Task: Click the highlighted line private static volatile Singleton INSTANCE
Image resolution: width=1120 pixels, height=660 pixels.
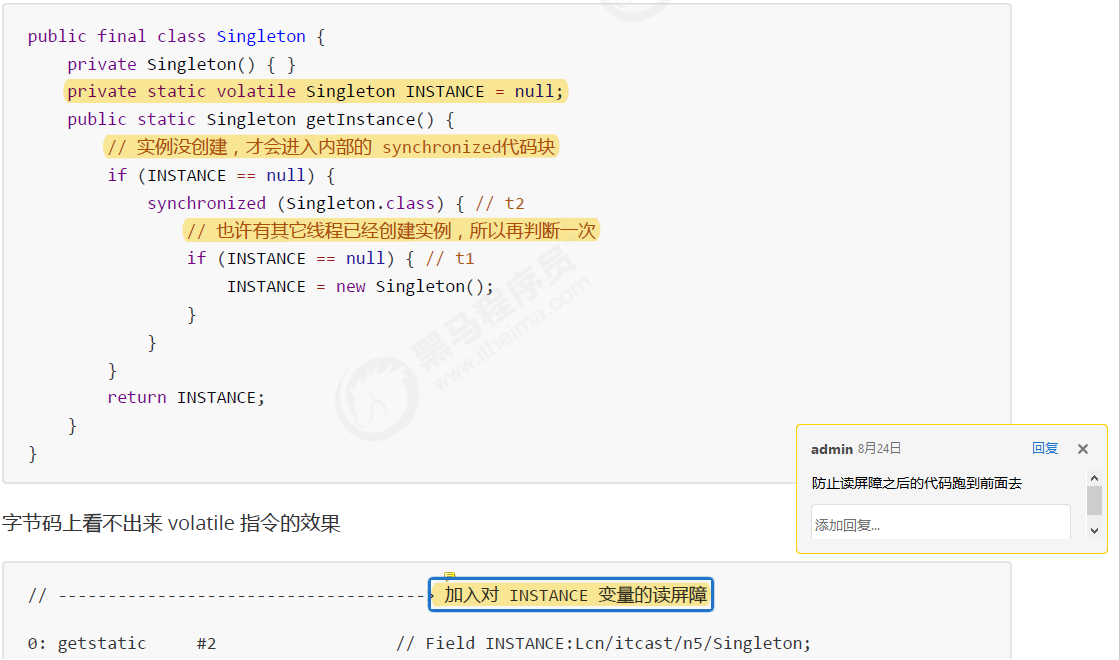Action: (315, 91)
